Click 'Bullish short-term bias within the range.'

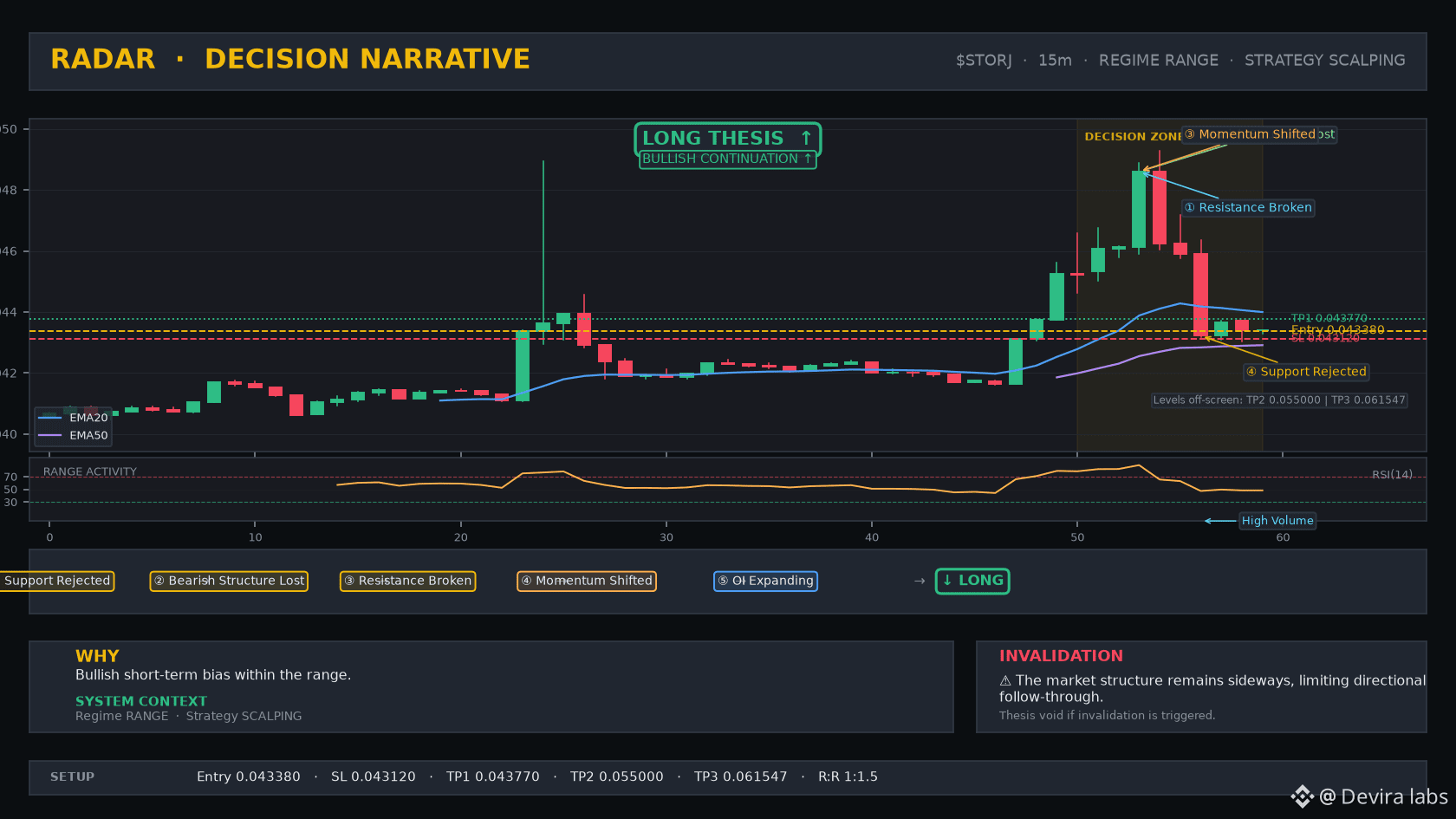[213, 675]
